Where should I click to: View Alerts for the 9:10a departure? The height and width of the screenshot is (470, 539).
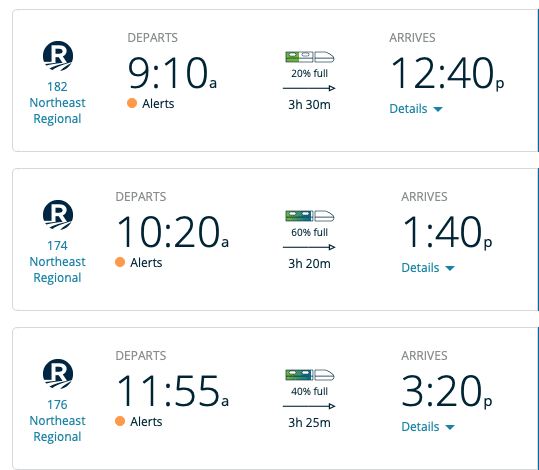click(158, 103)
